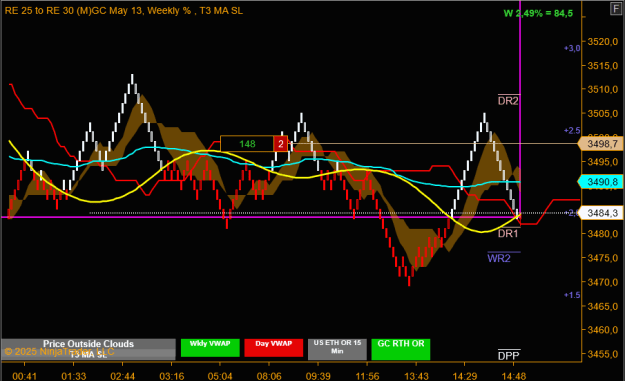The height and width of the screenshot is (381, 625).
Task: Click the 02:44 time axis label
Action: coord(122,376)
